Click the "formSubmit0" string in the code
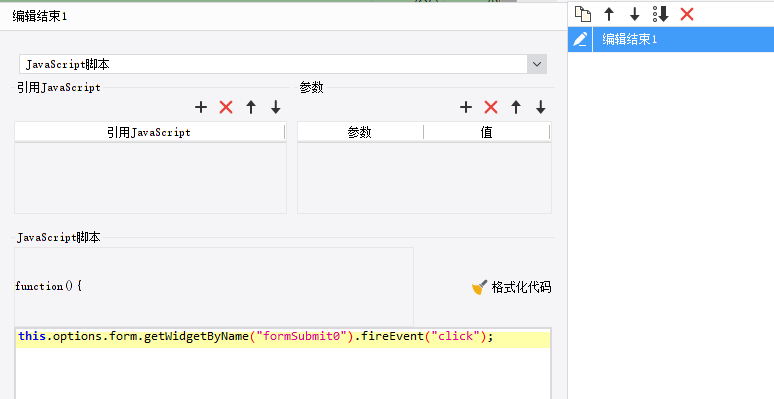Image resolution: width=774 pixels, height=399 pixels. coord(302,336)
